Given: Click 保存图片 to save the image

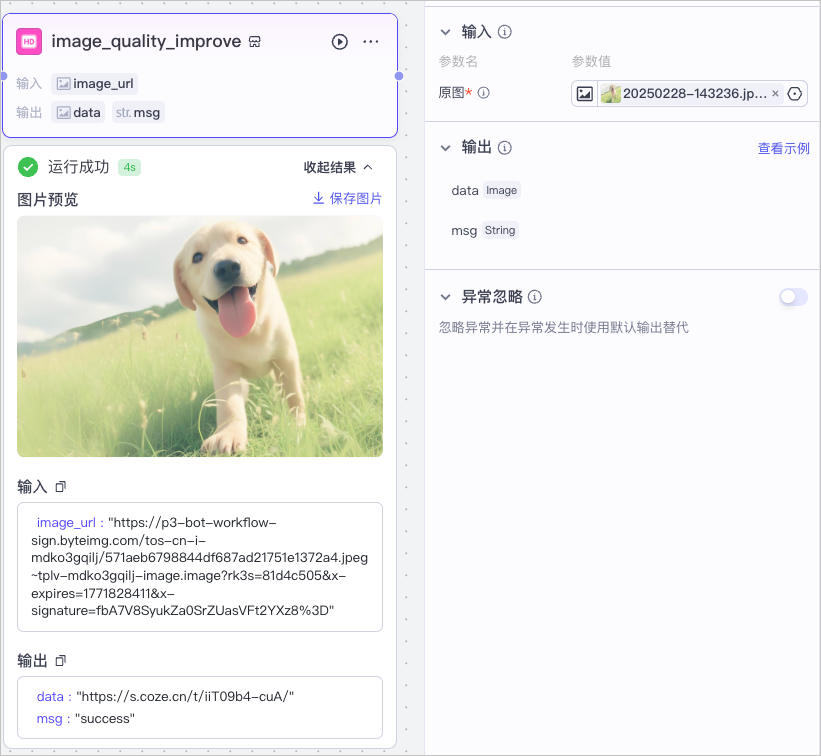Looking at the screenshot, I should click(x=347, y=198).
